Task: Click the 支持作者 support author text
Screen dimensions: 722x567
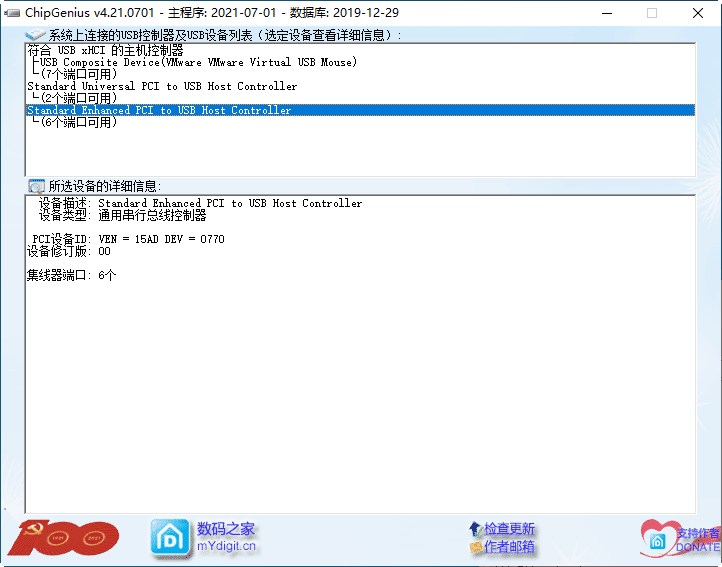Action: [x=698, y=534]
